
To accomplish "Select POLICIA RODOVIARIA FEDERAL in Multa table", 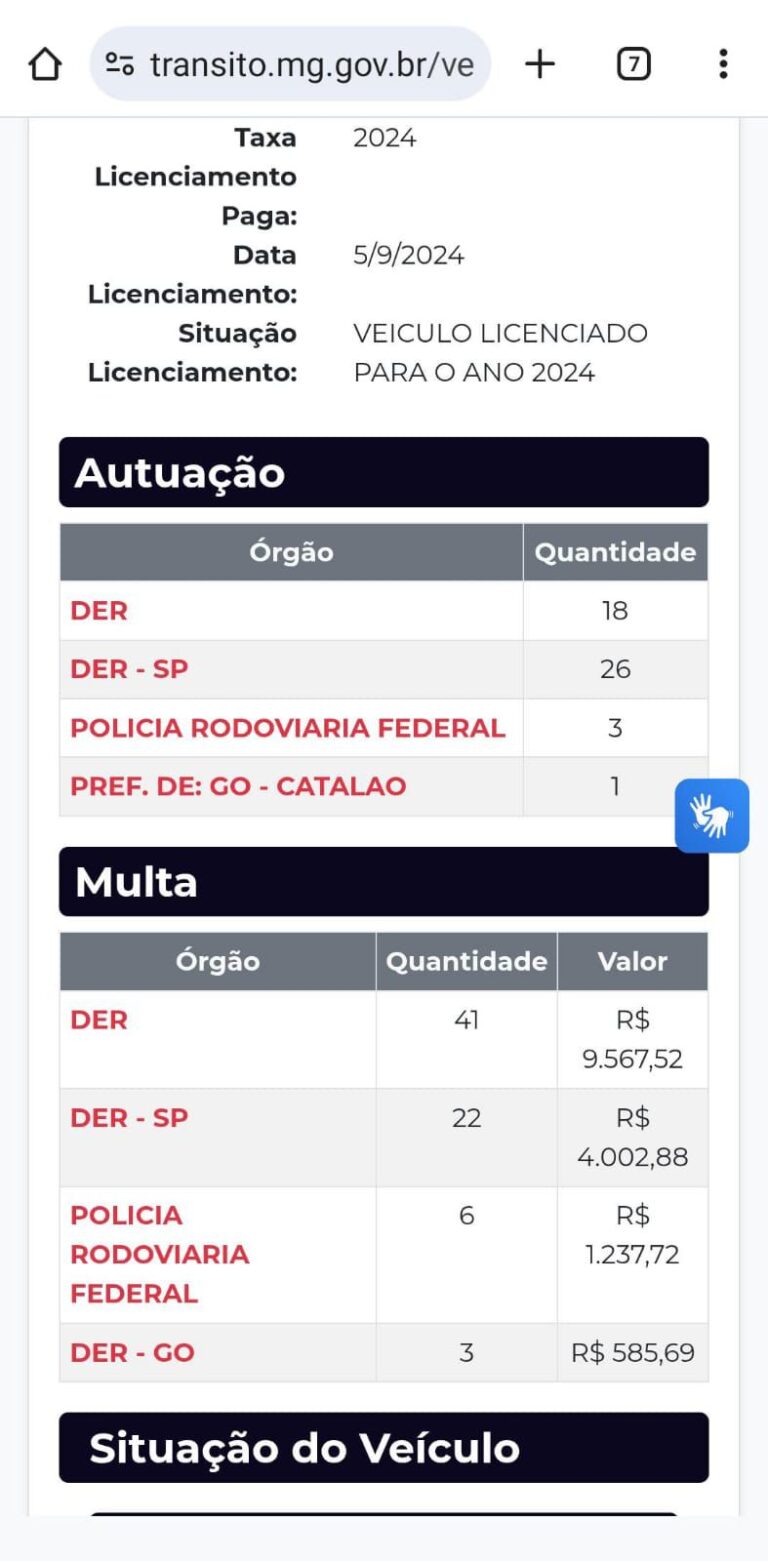I will tap(159, 1254).
